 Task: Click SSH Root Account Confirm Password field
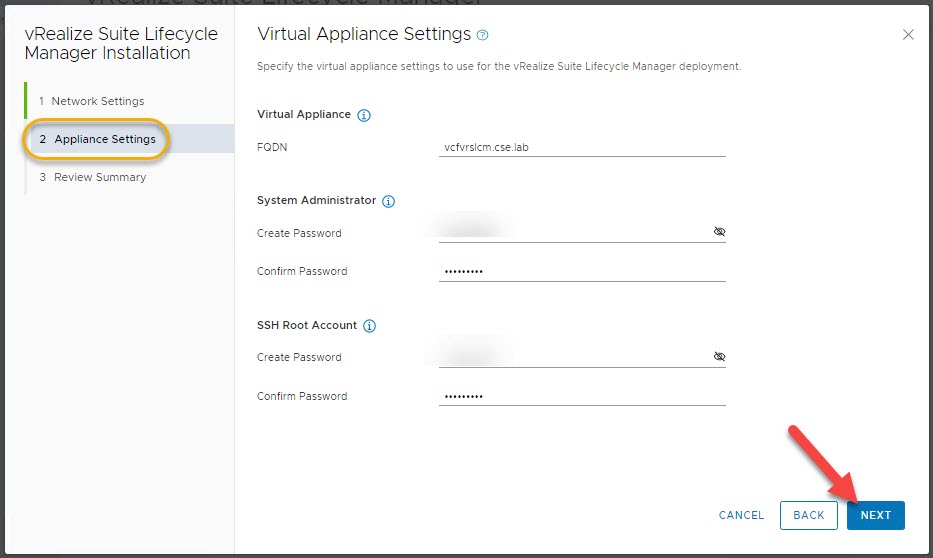click(x=580, y=396)
